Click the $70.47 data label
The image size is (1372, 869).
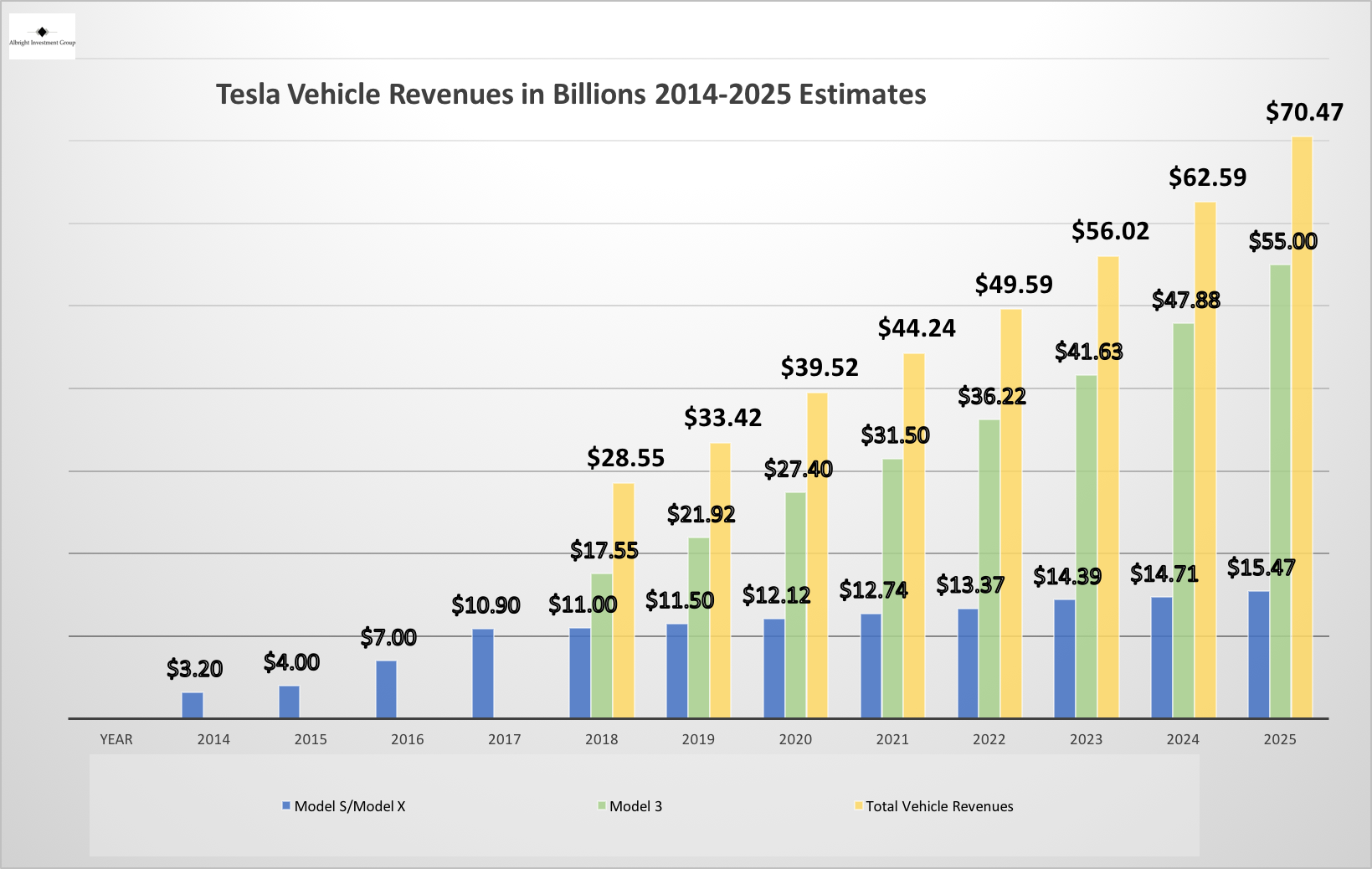pos(1304,112)
